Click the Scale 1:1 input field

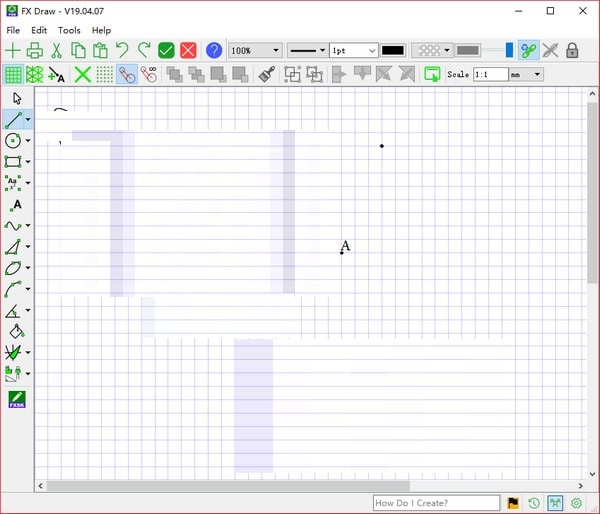click(491, 74)
